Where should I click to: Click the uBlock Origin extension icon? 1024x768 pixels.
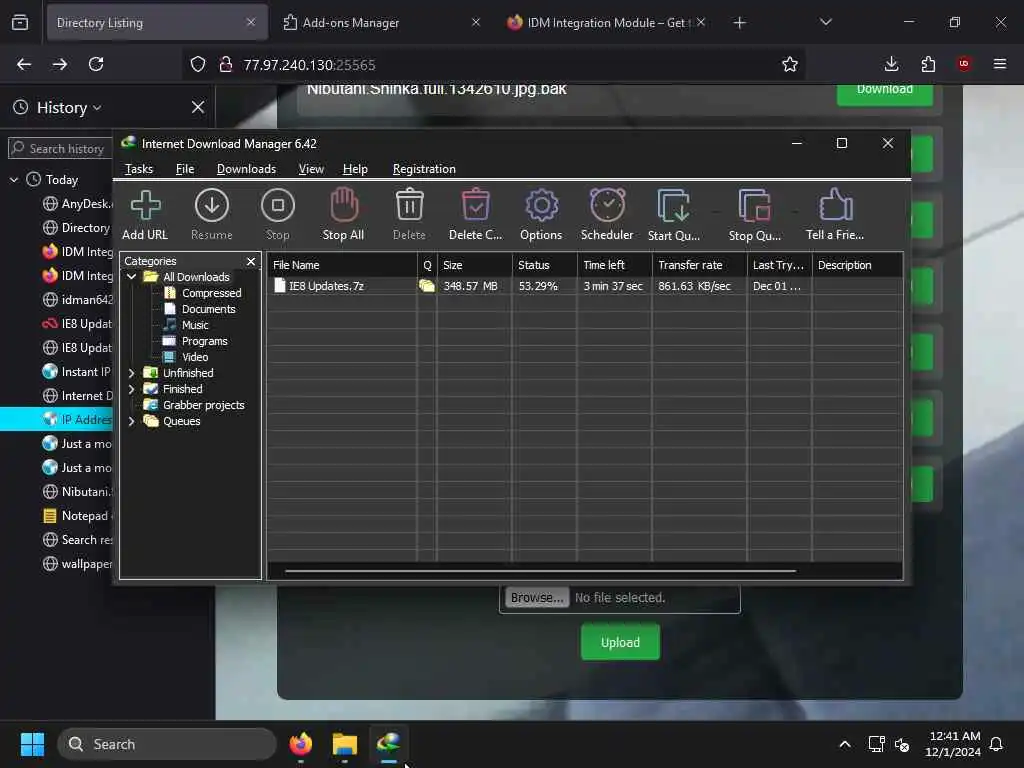tap(964, 64)
